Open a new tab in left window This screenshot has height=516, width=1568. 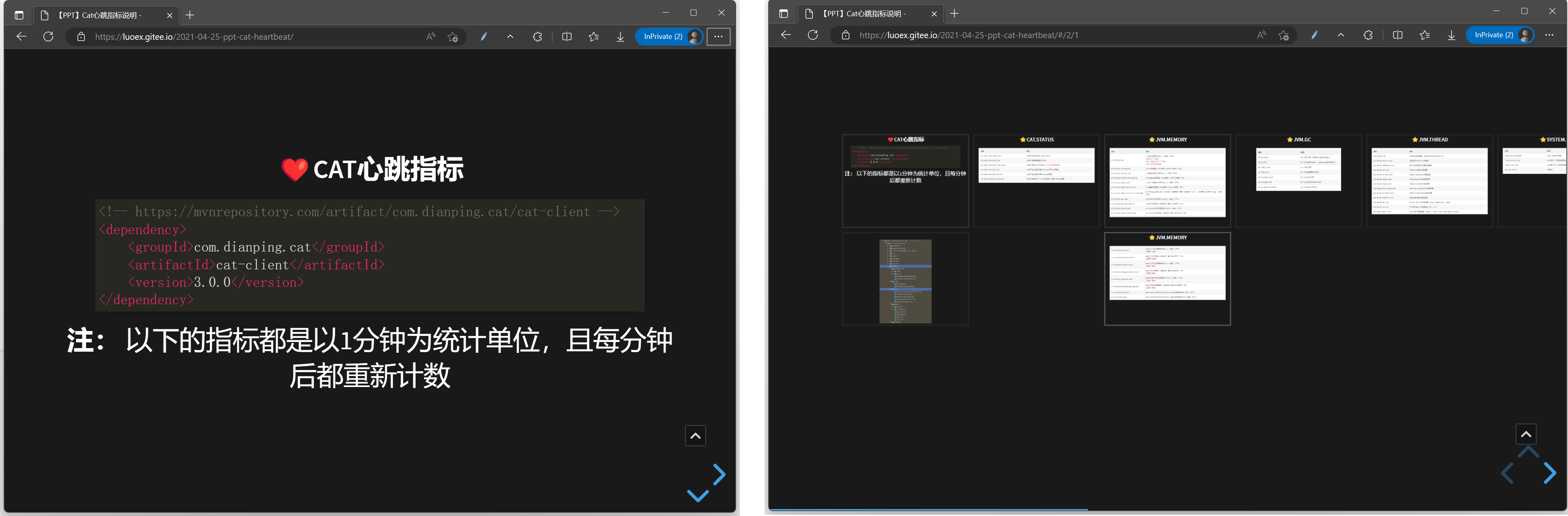coord(190,15)
